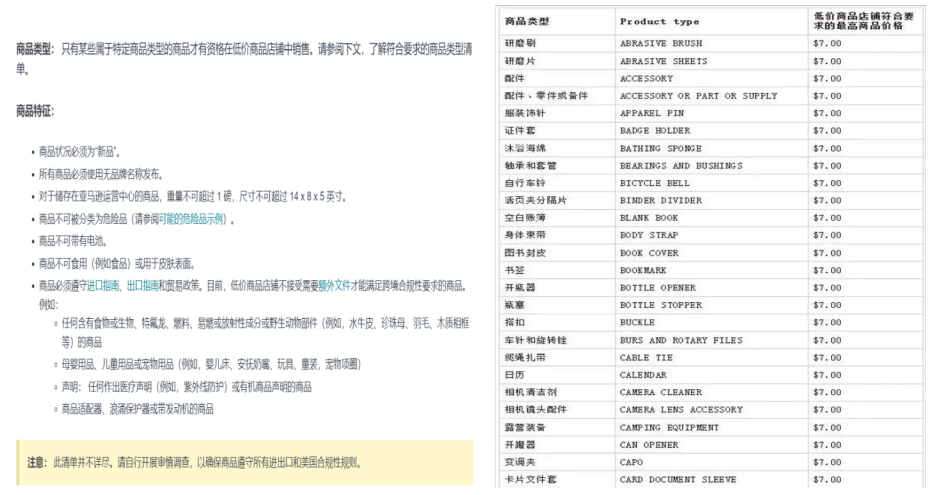Select the BOTTLE STOPPER cell
Screen dimensions: 929x495
point(712,305)
